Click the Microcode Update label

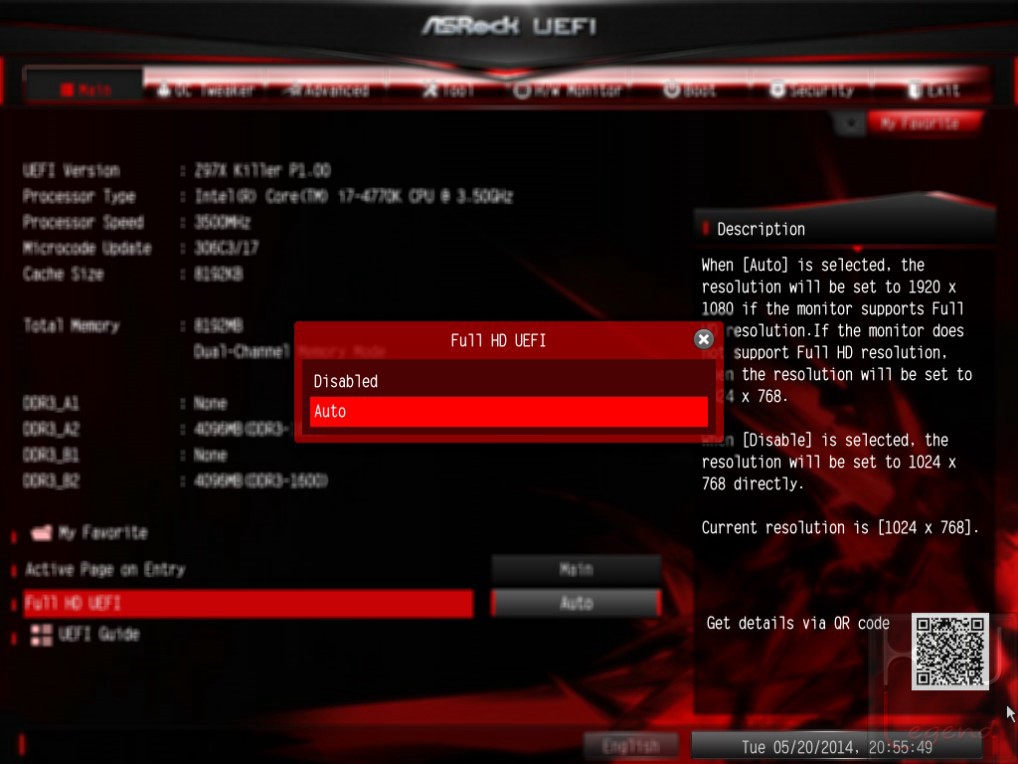pos(87,248)
